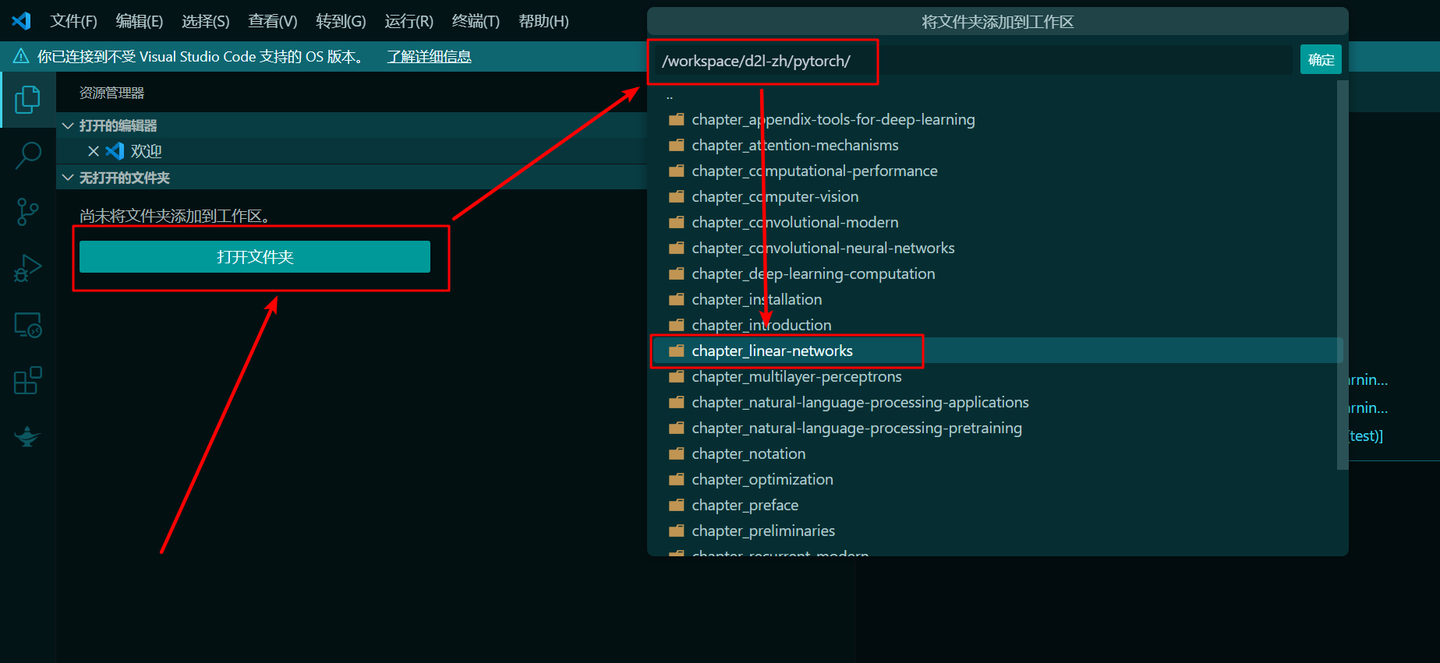Open the Search view icon
1440x663 pixels.
coord(27,156)
